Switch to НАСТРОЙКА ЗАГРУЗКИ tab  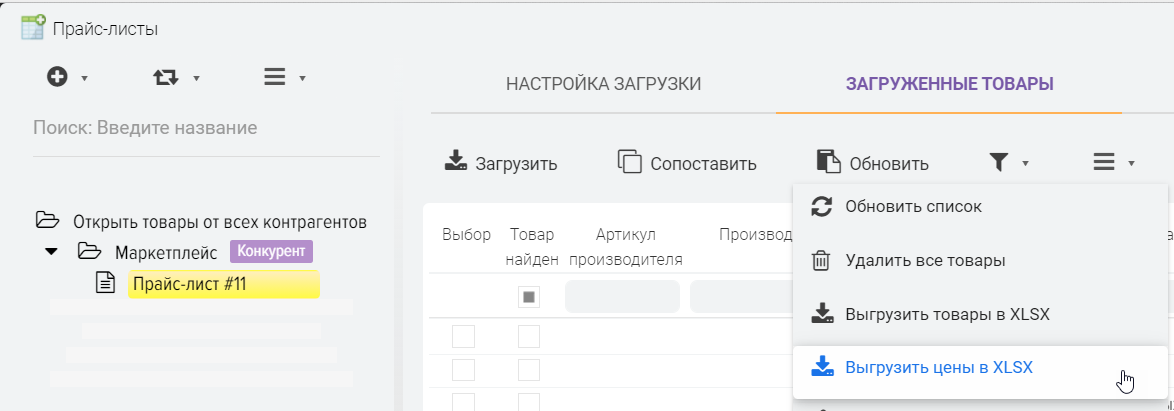coord(603,84)
